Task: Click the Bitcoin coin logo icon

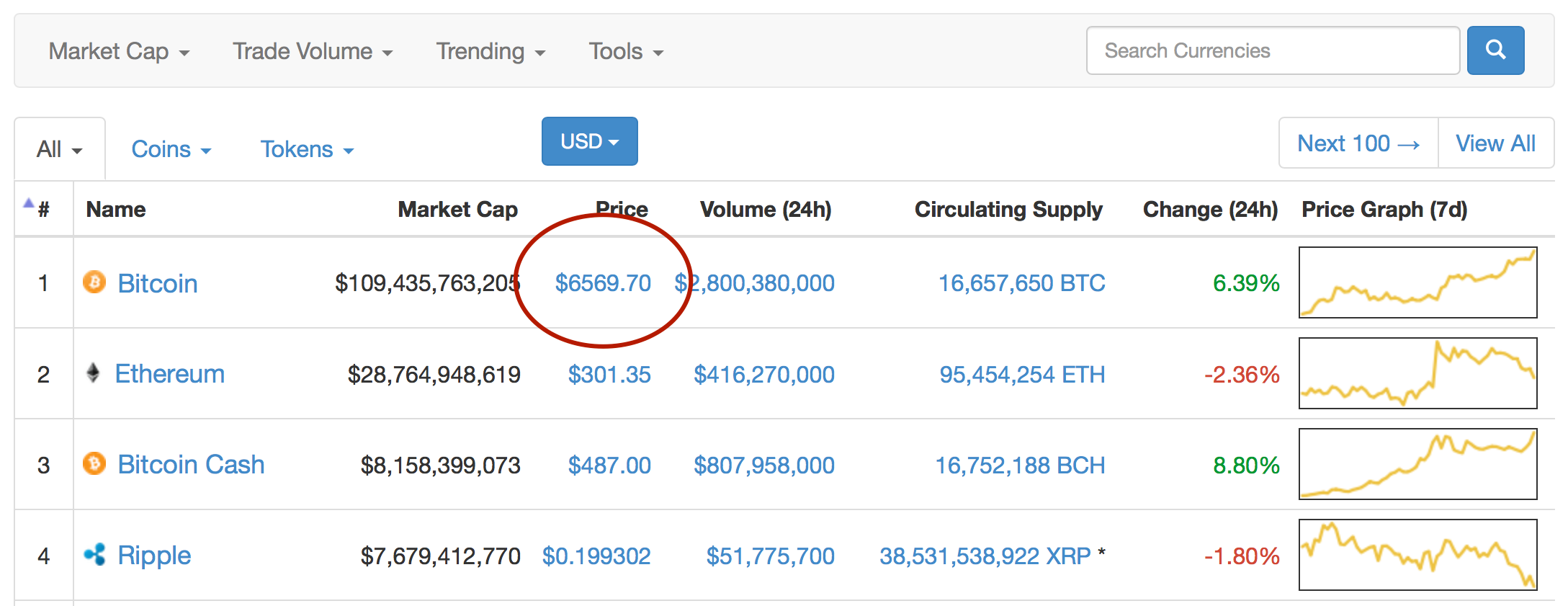Action: [94, 282]
